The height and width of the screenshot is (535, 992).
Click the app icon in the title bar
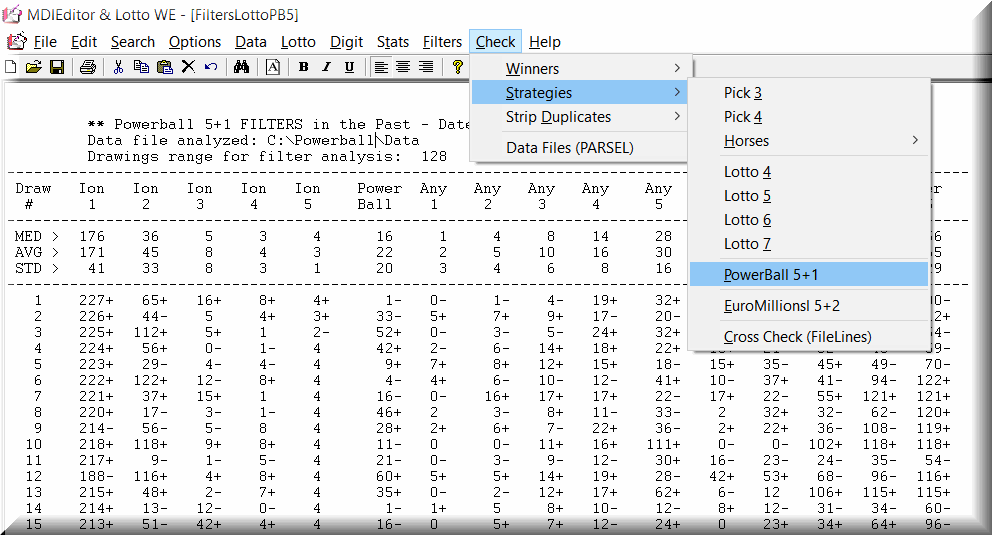pyautogui.click(x=12, y=14)
